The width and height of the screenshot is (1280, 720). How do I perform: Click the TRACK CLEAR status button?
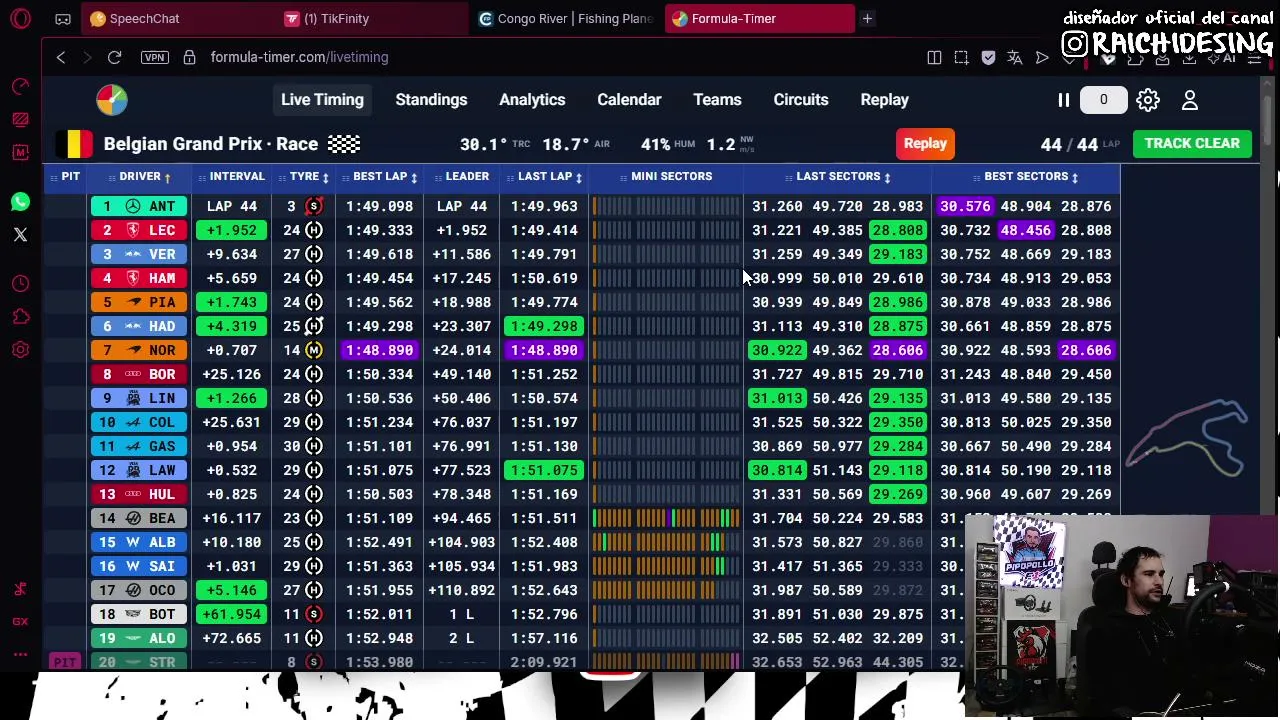[x=1192, y=143]
